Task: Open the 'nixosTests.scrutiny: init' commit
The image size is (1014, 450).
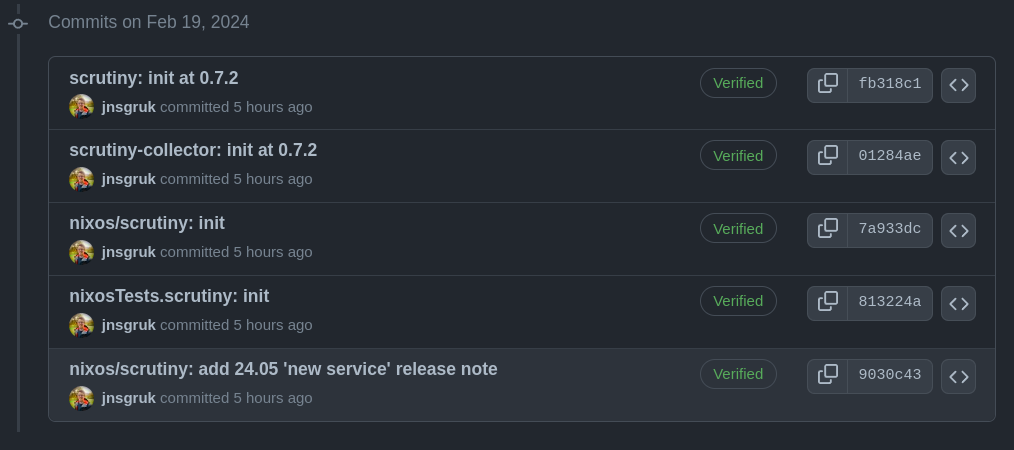Action: (168, 296)
